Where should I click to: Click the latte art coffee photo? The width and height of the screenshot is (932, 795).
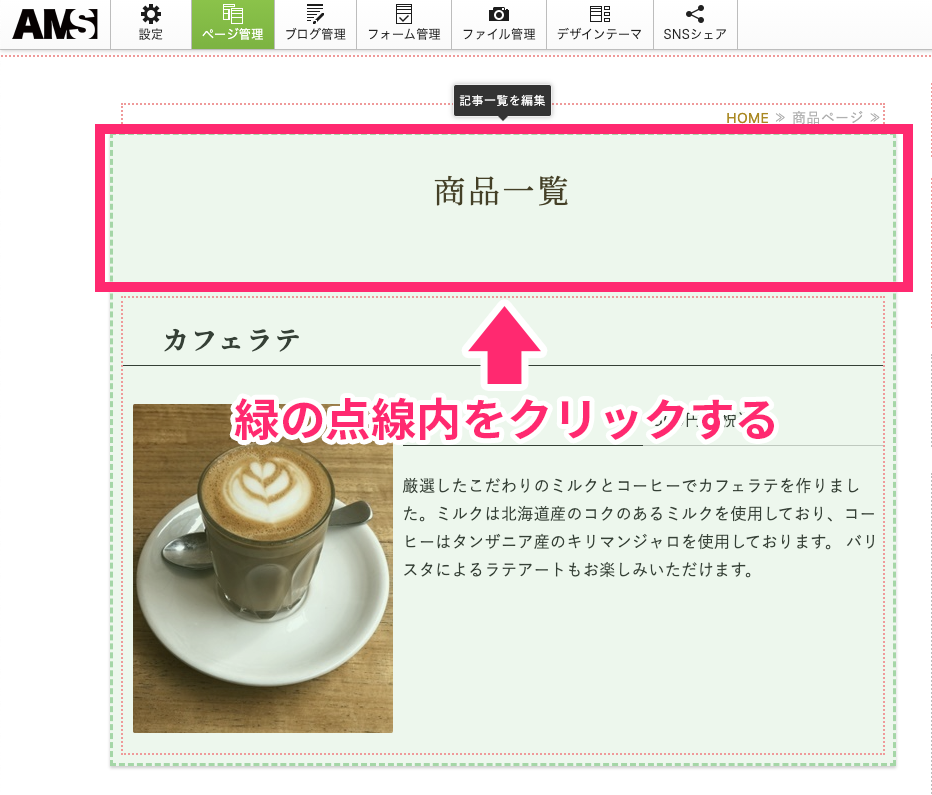262,568
